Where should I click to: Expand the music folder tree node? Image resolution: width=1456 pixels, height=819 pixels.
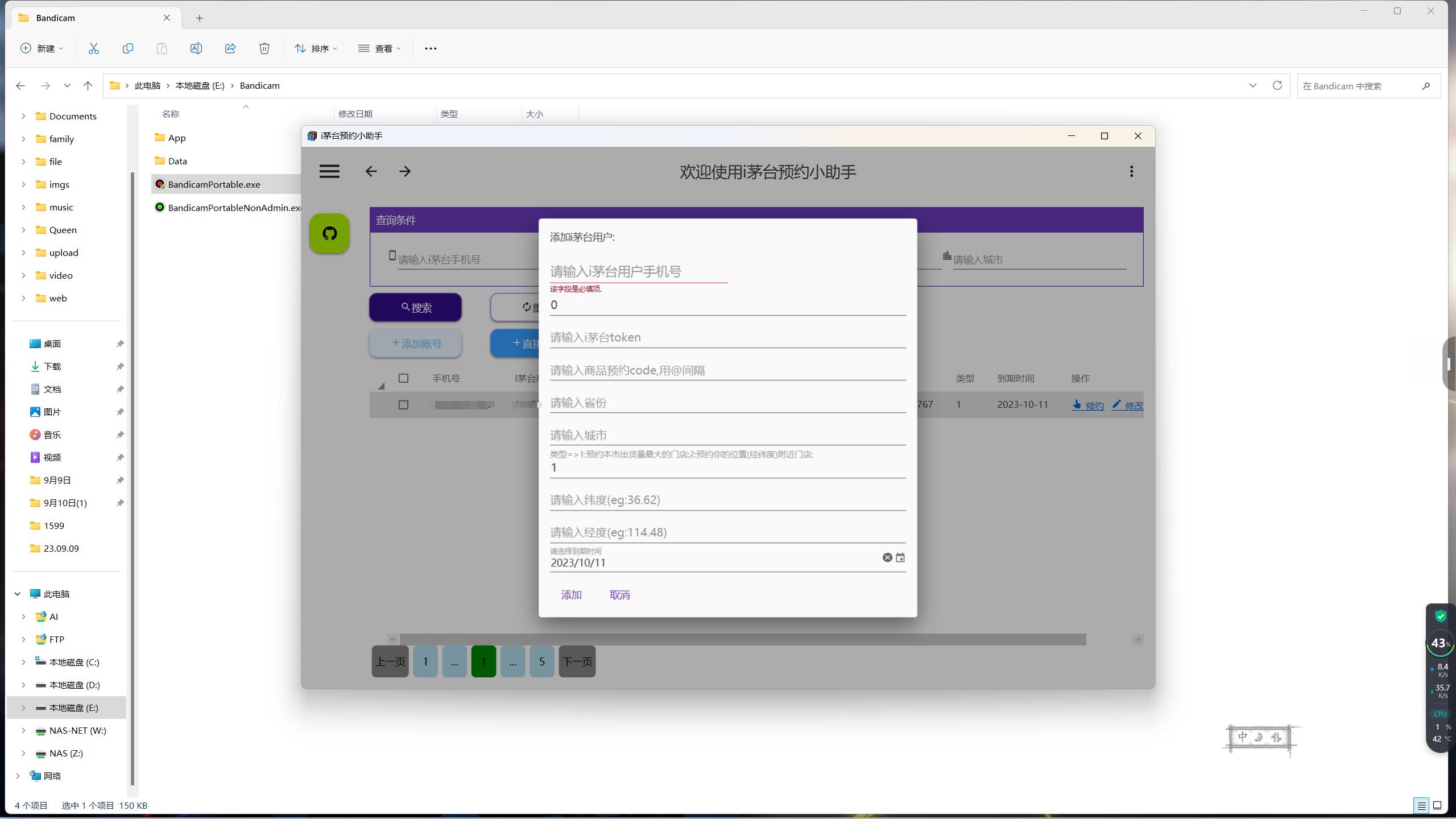pyautogui.click(x=23, y=207)
